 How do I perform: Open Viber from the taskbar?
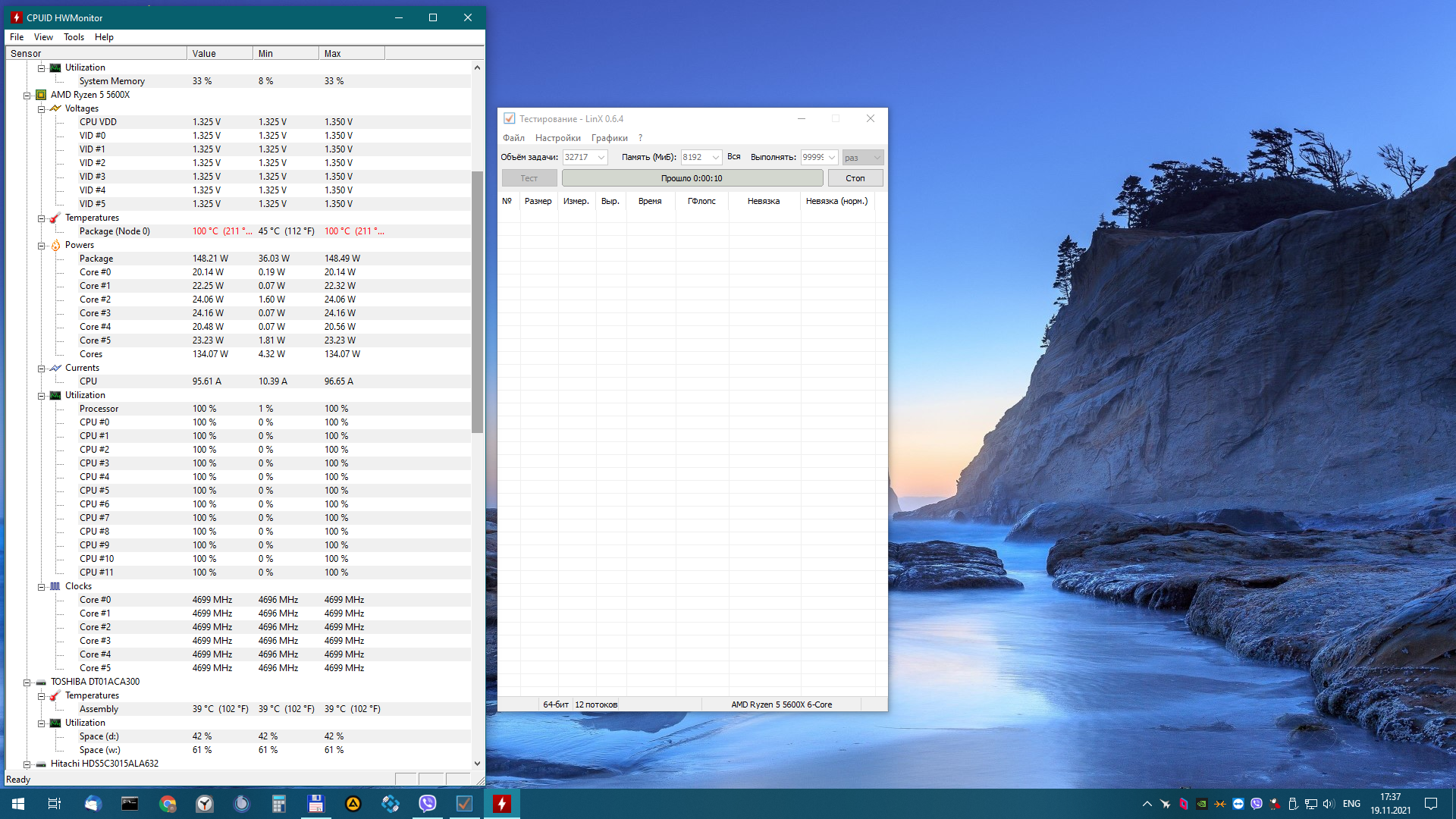pos(428,804)
